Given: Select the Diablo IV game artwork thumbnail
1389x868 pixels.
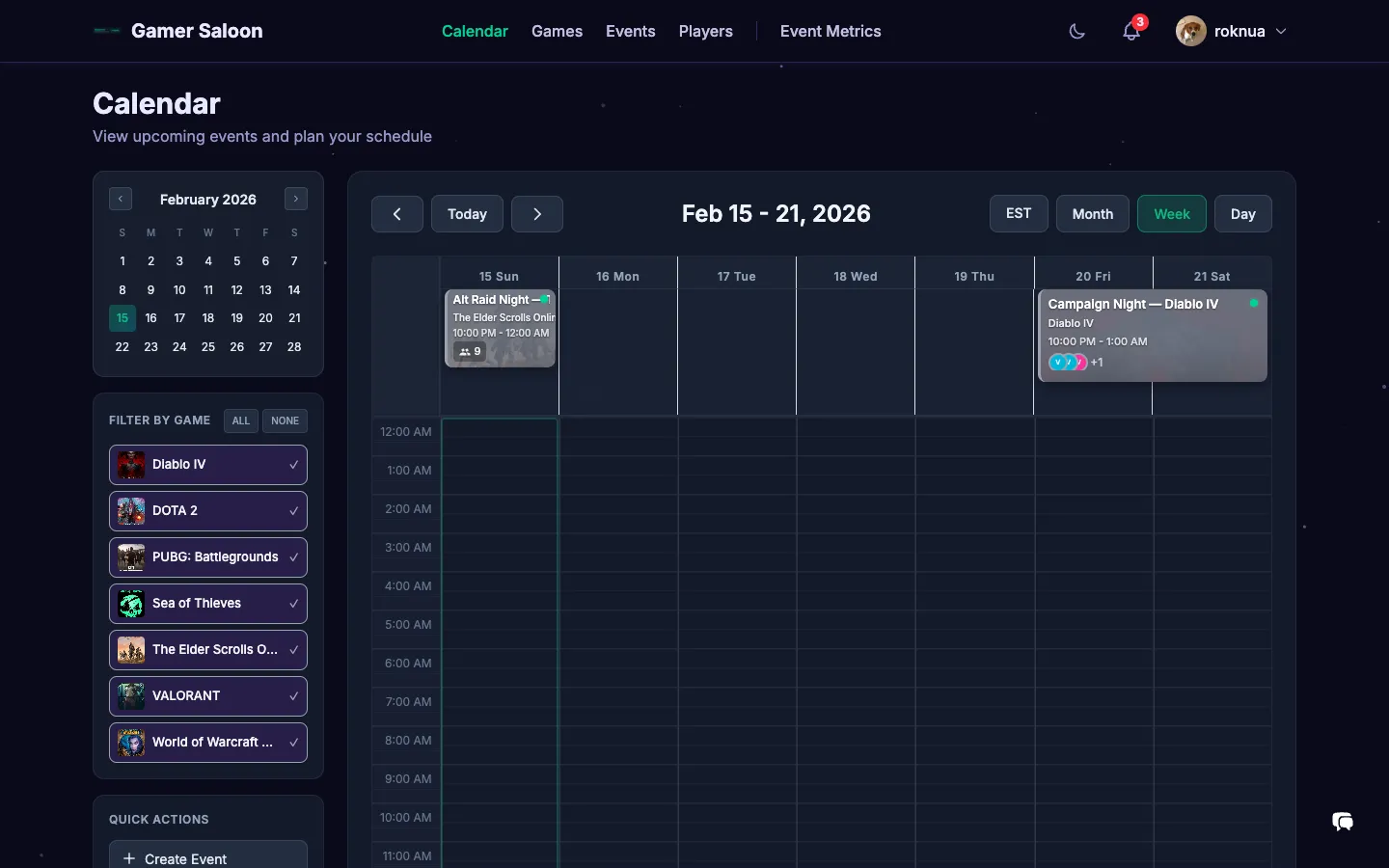Looking at the screenshot, I should click(130, 465).
